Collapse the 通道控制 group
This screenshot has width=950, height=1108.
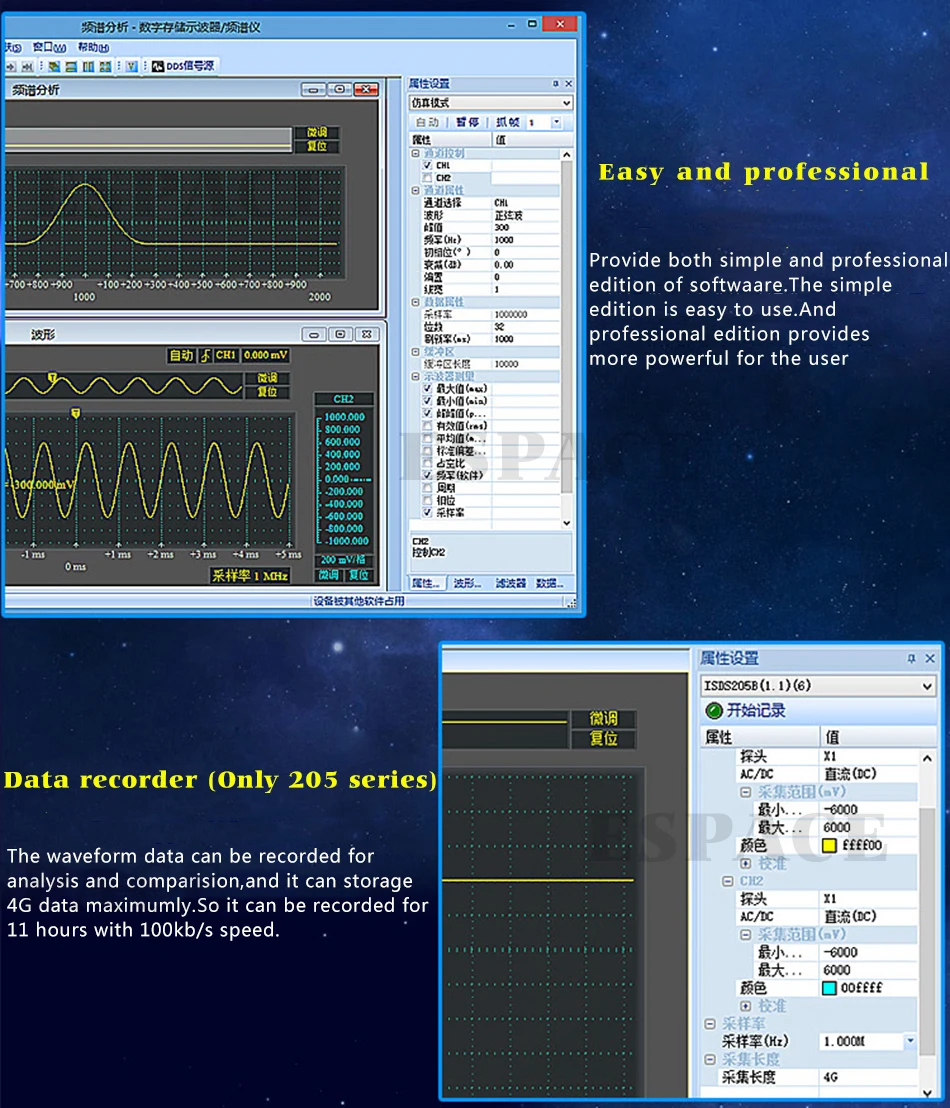tap(416, 153)
